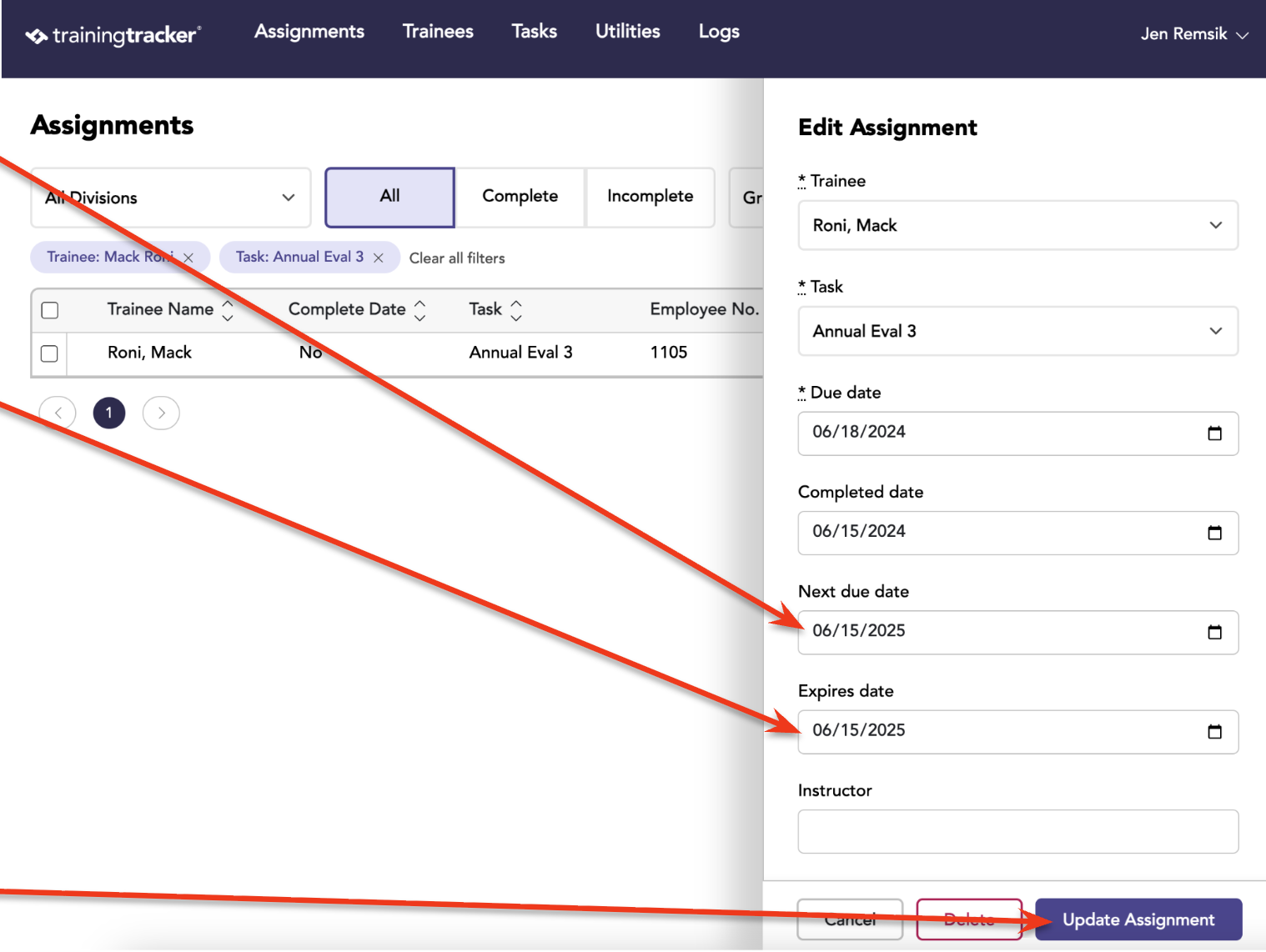The width and height of the screenshot is (1266, 952).
Task: Open calendar picker for Due date
Action: pos(1214,433)
